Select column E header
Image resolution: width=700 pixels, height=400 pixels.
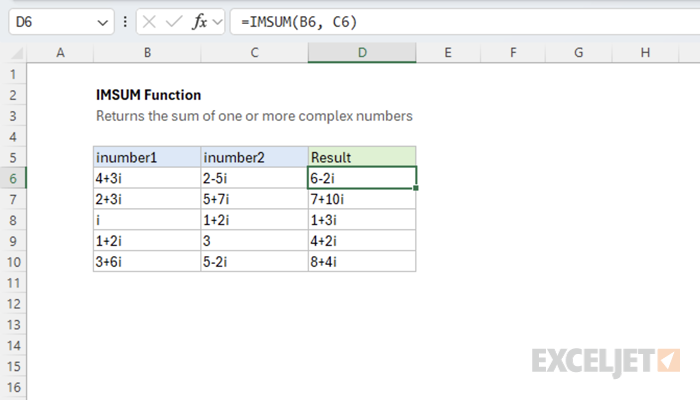448,53
